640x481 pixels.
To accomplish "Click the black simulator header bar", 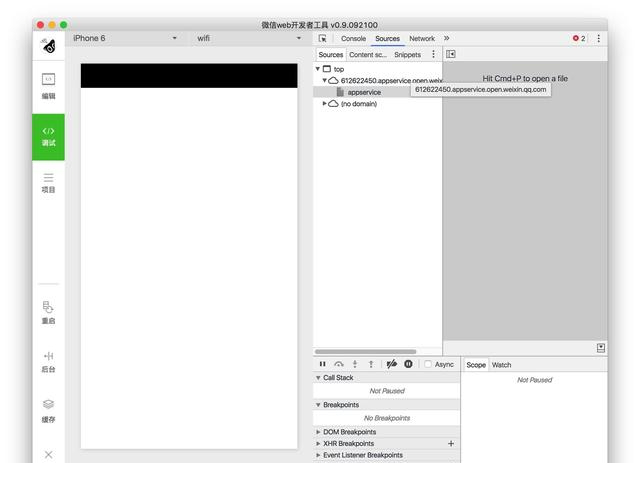I will pyautogui.click(x=189, y=76).
